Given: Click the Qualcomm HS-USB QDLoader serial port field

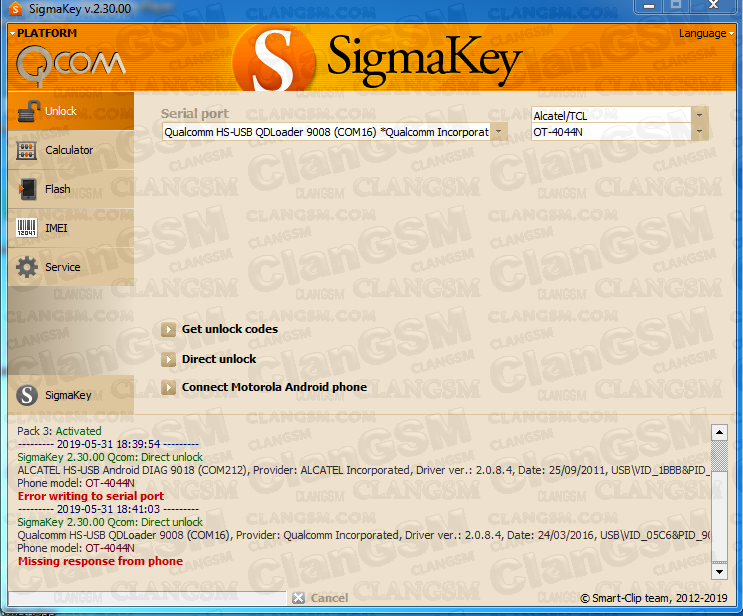Looking at the screenshot, I should pyautogui.click(x=326, y=132).
